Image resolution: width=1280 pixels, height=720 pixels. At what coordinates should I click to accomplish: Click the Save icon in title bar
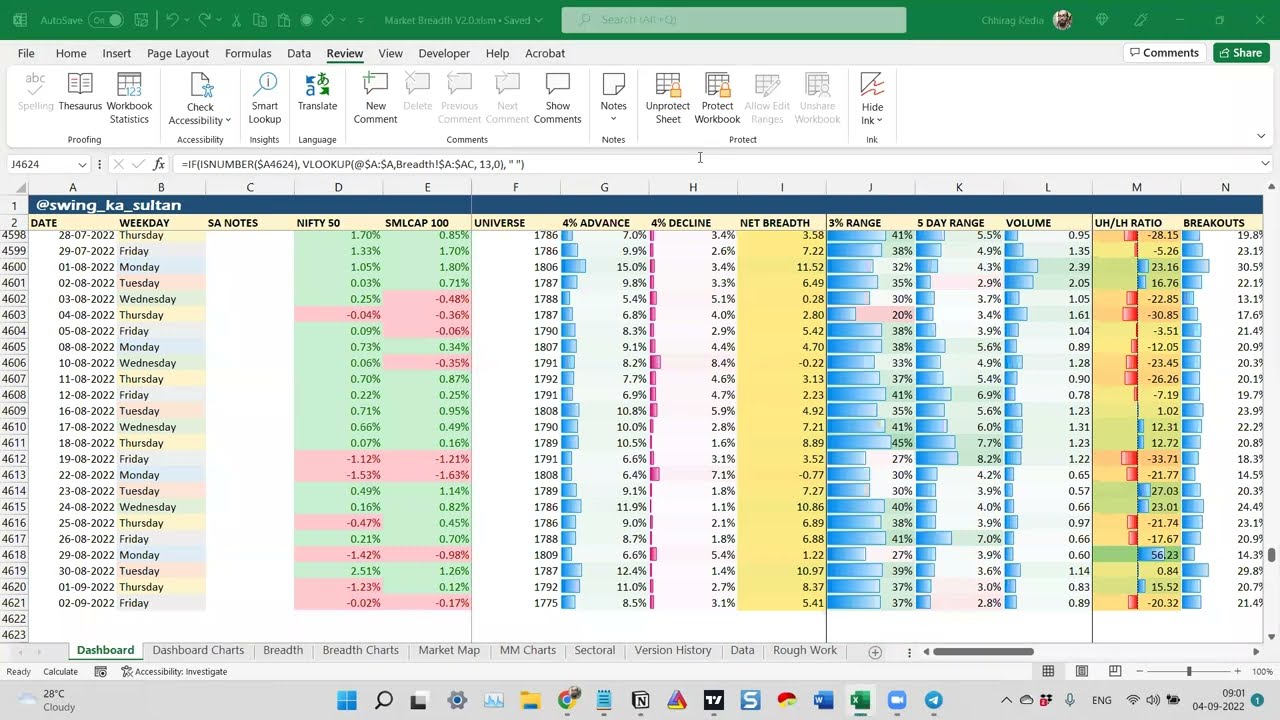pyautogui.click(x=143, y=20)
